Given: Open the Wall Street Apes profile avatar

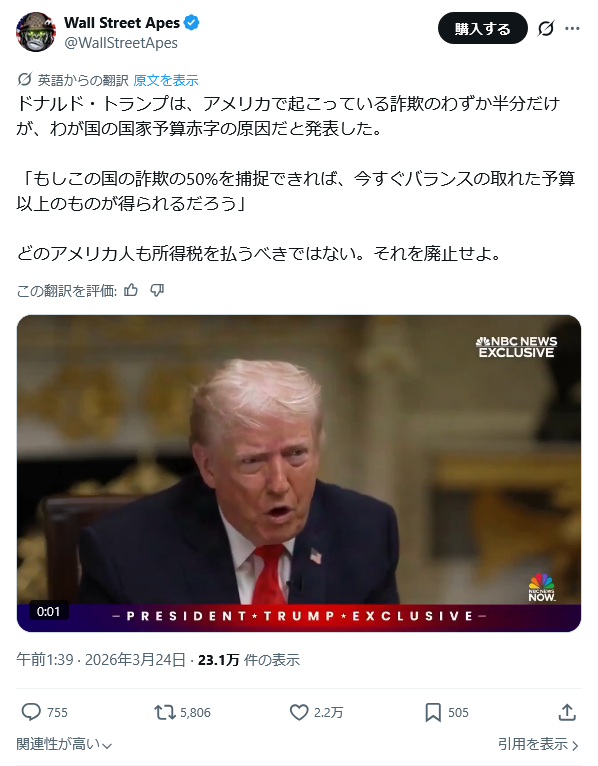Looking at the screenshot, I should 36,32.
